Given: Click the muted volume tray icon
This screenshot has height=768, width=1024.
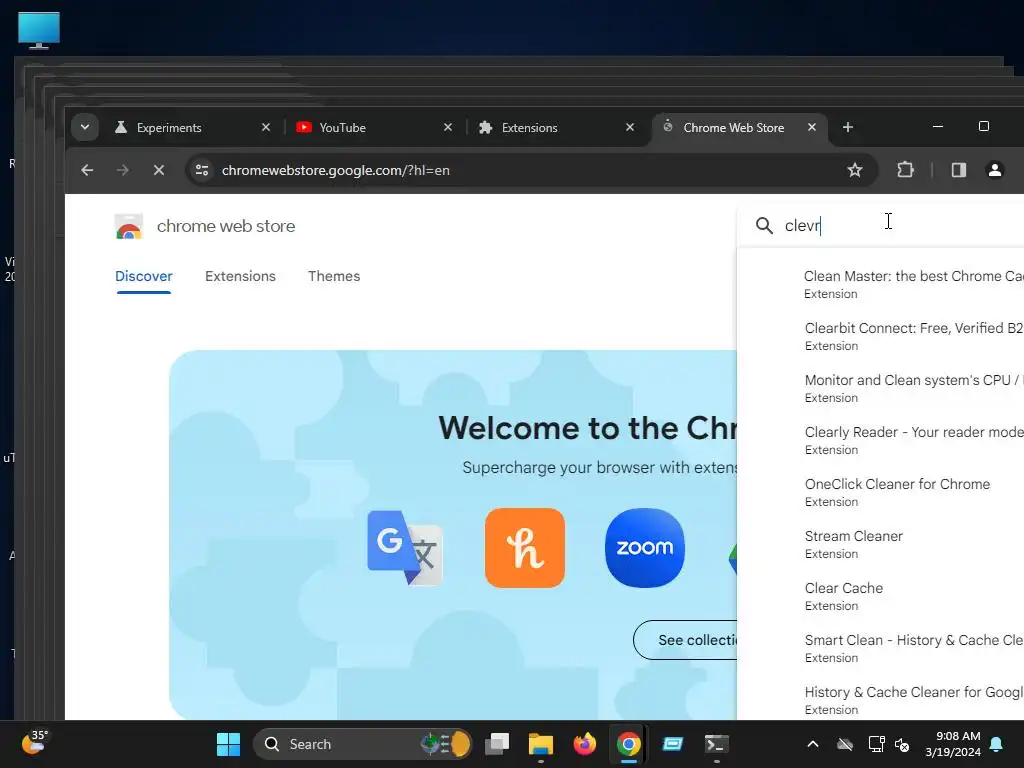Looking at the screenshot, I should [x=903, y=744].
